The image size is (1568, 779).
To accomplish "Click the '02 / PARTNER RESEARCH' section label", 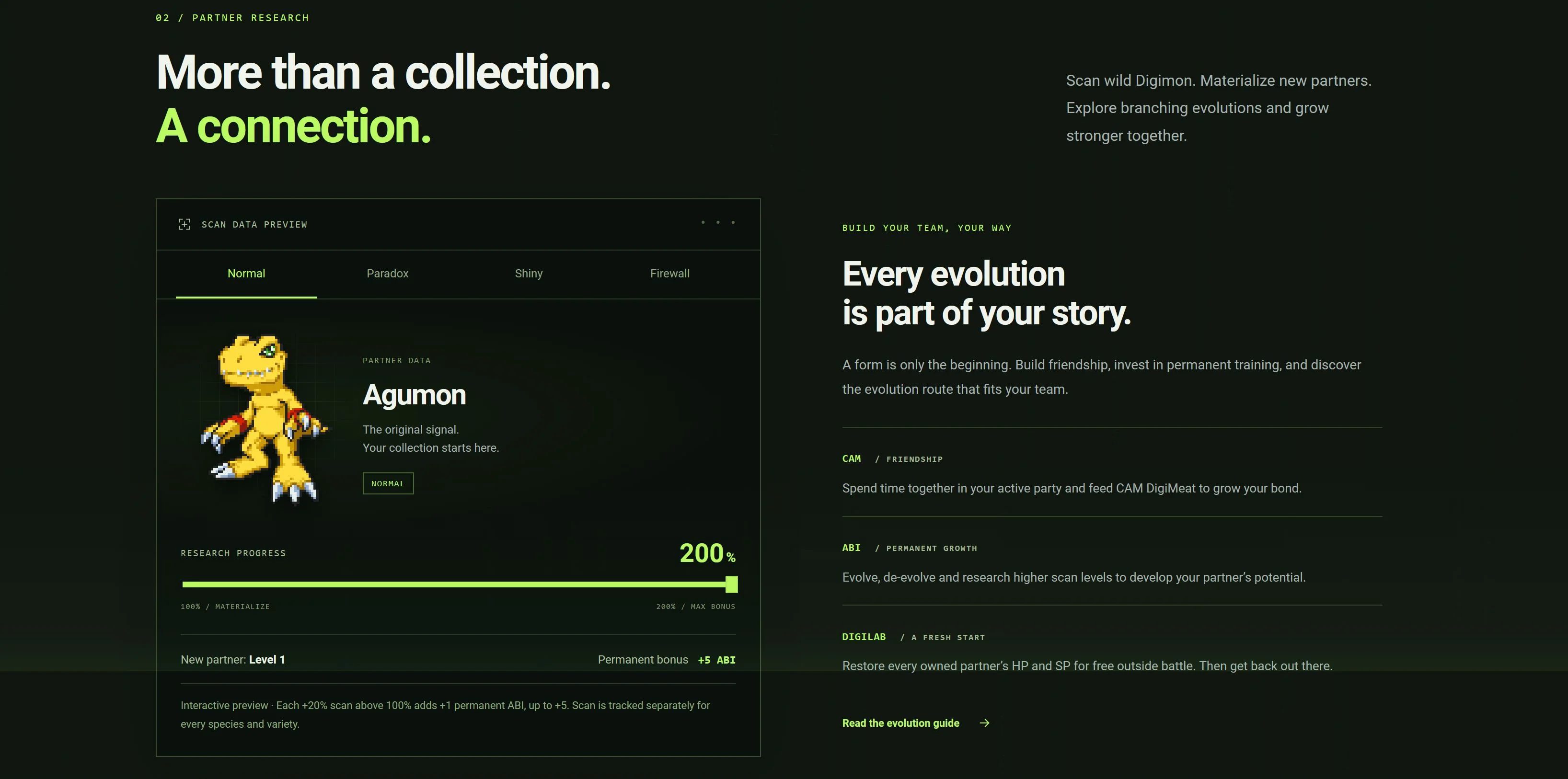I will point(232,18).
